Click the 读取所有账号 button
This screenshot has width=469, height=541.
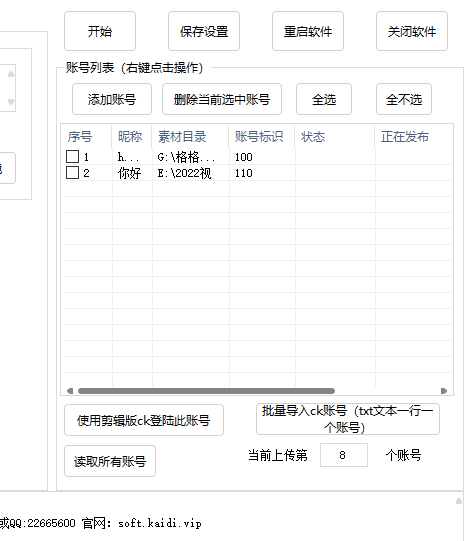coord(110,461)
